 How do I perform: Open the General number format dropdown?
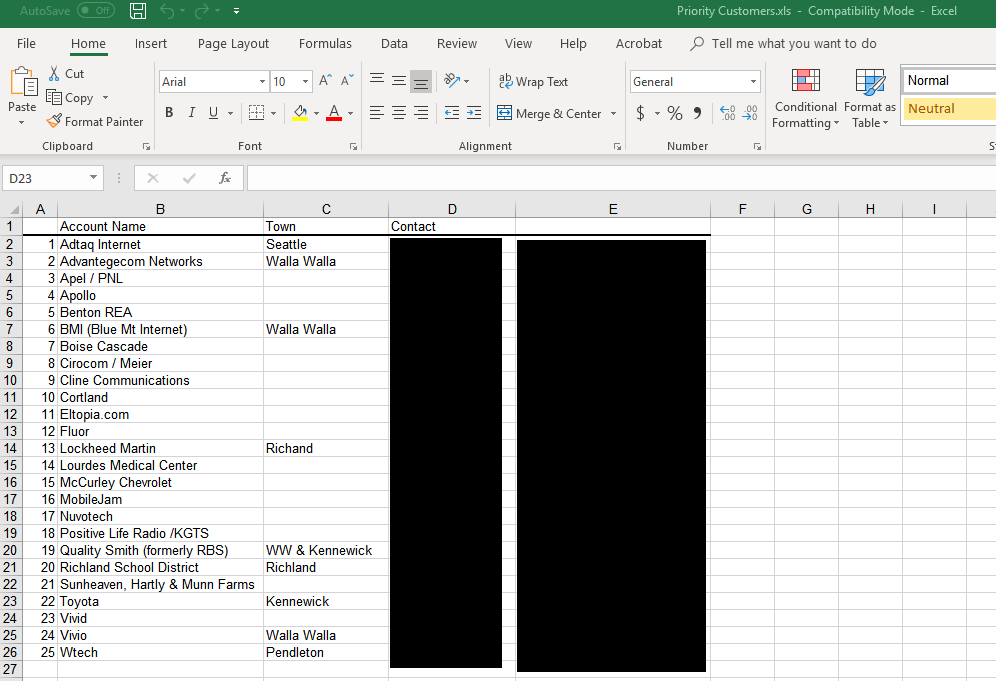coord(753,82)
